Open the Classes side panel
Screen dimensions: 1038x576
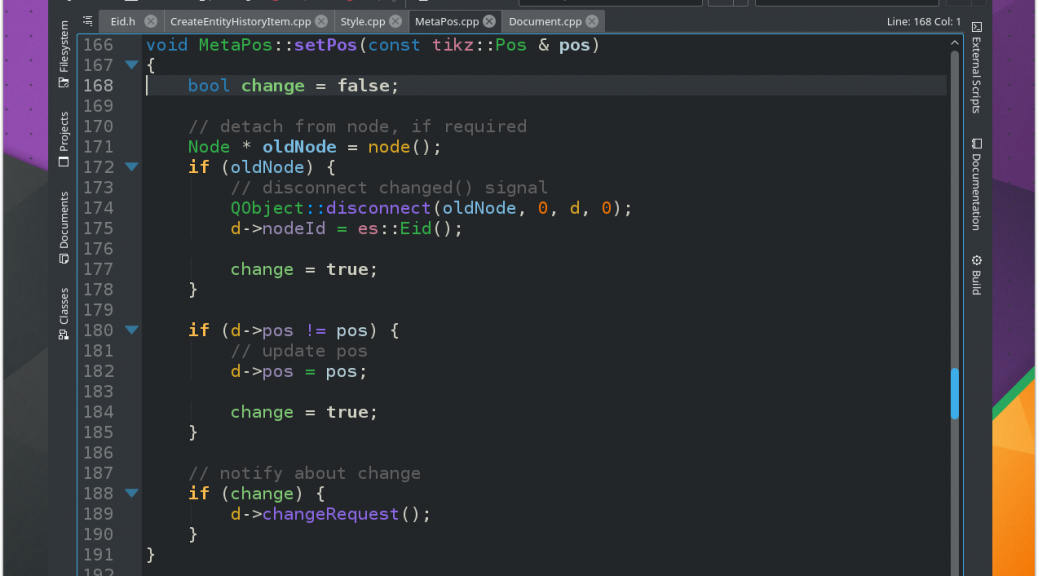click(64, 313)
